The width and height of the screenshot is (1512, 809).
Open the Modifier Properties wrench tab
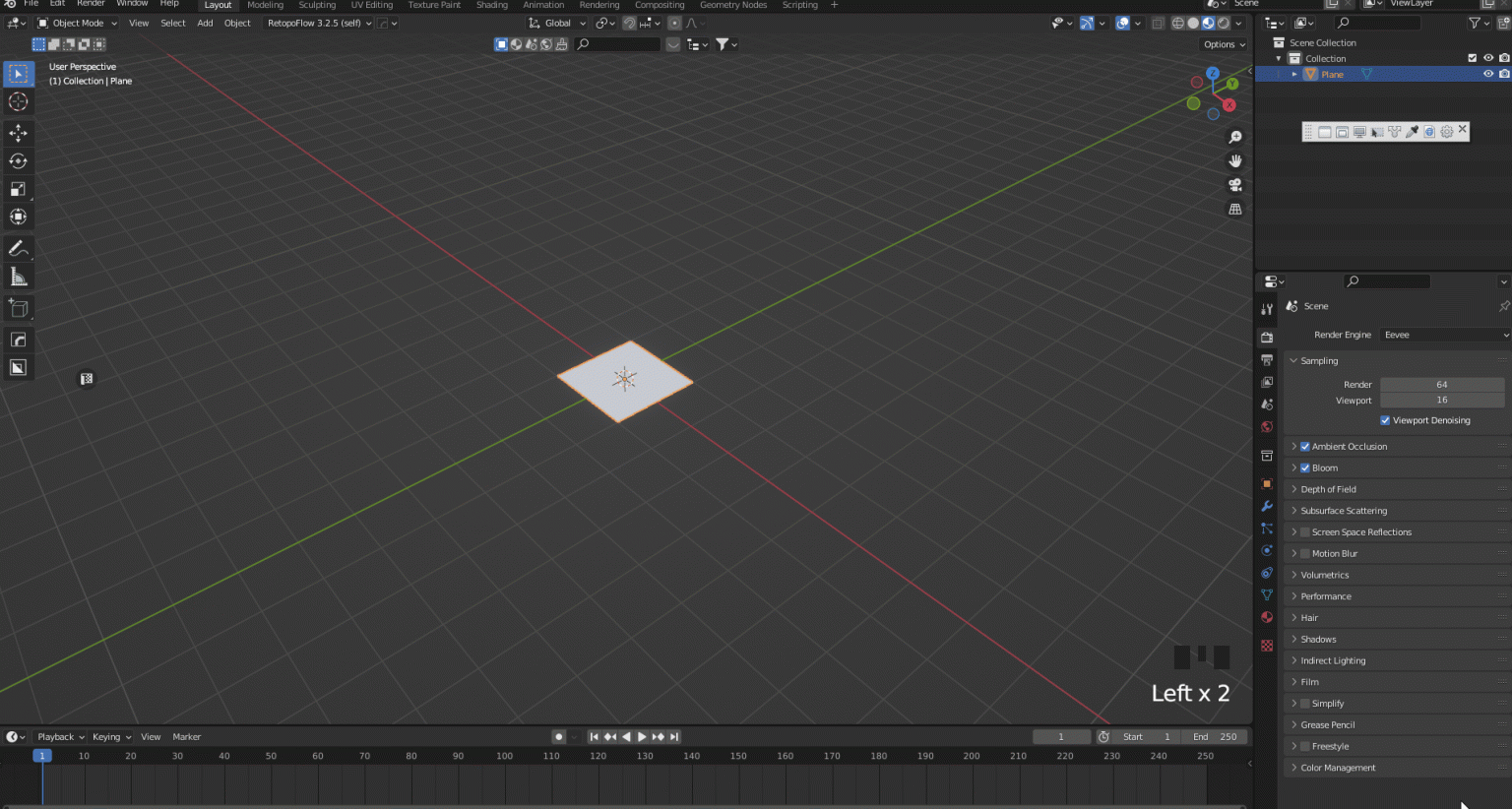1268,506
